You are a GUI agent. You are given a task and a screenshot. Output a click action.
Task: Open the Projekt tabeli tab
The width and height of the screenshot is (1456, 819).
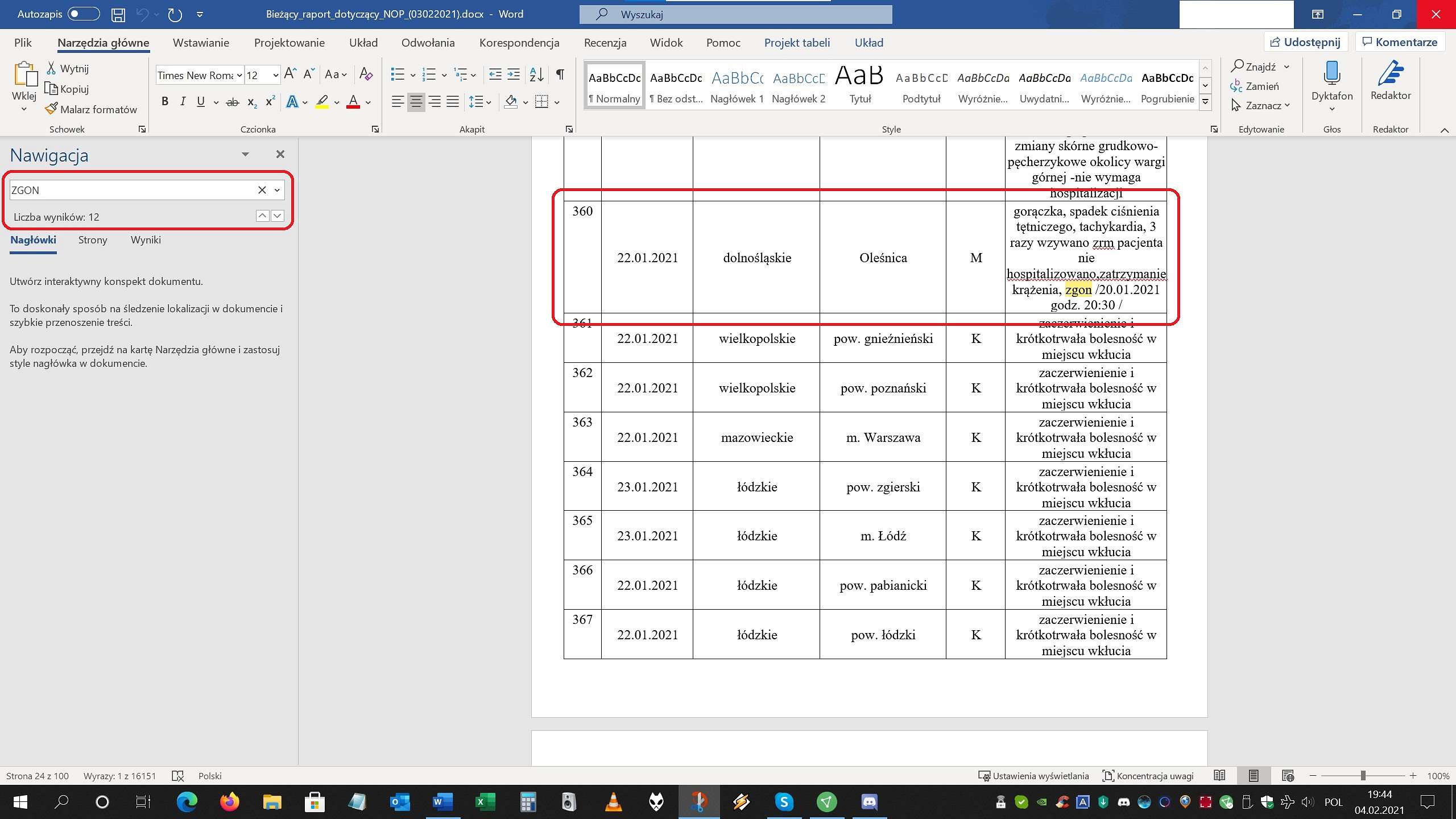coord(797,43)
